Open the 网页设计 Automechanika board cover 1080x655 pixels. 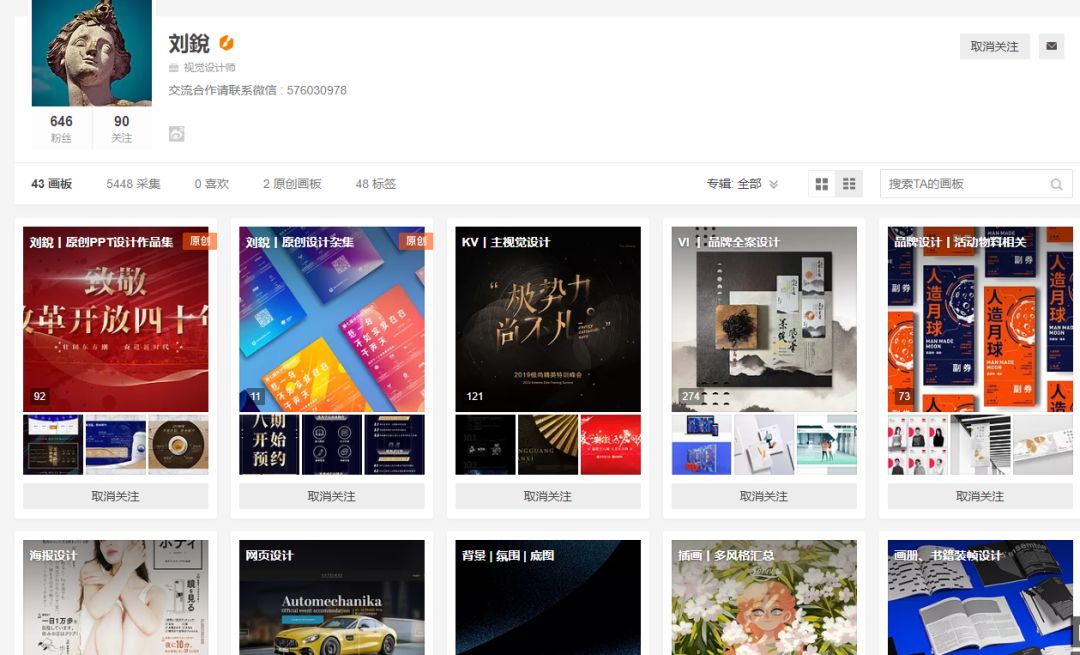pos(332,597)
